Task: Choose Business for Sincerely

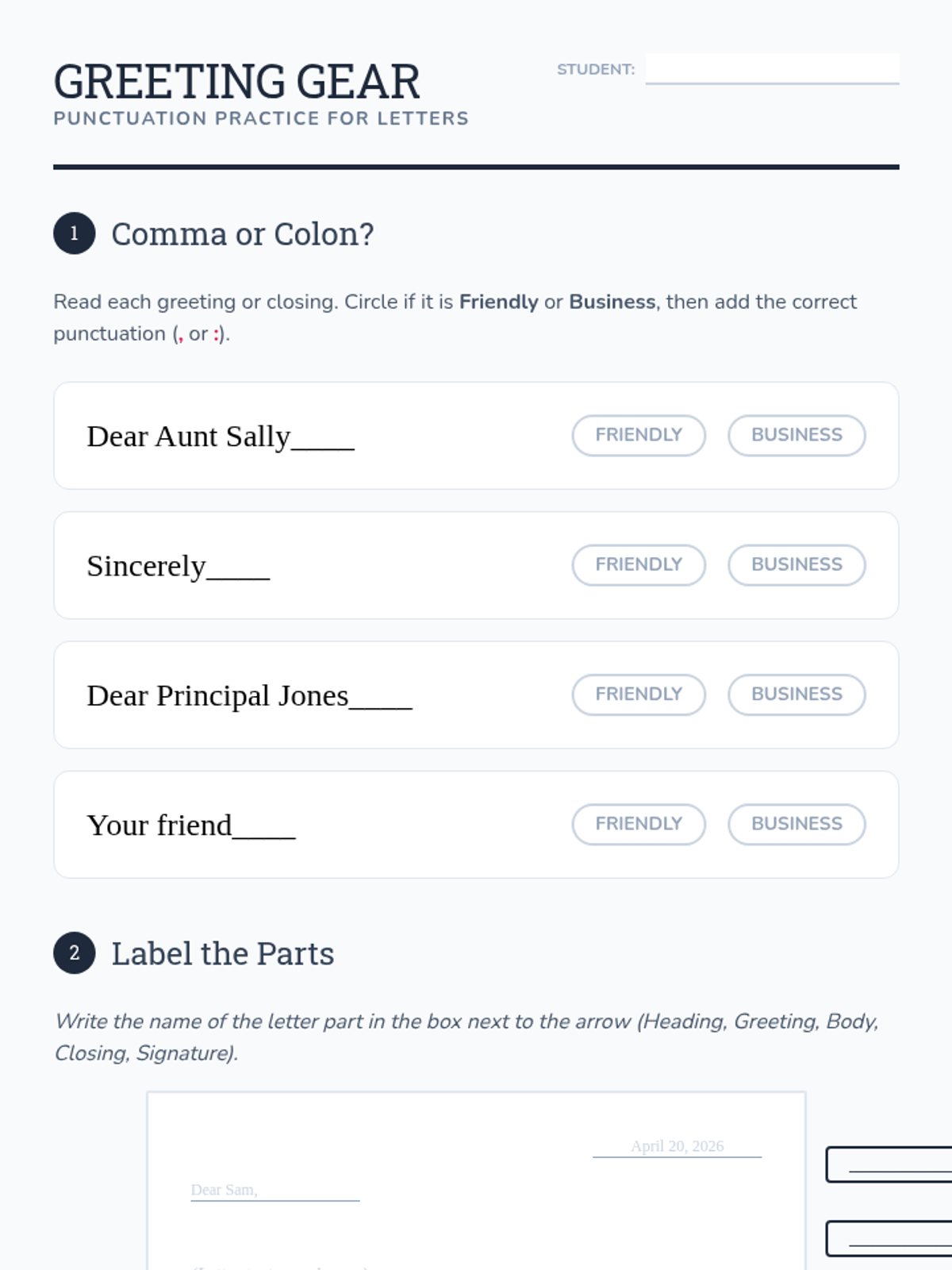Action: (x=797, y=564)
